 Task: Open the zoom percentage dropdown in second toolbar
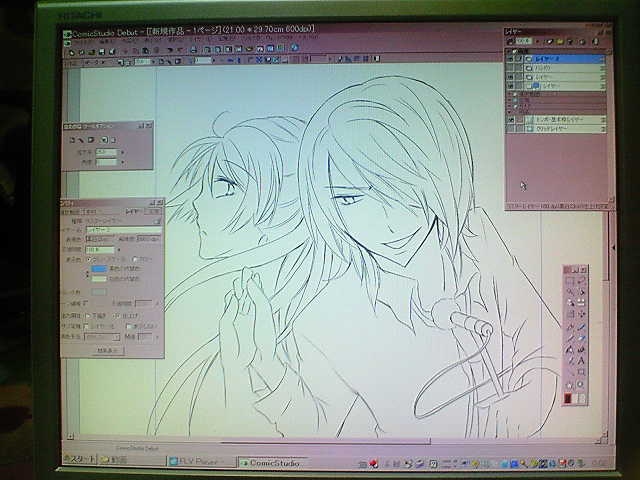coord(154,61)
